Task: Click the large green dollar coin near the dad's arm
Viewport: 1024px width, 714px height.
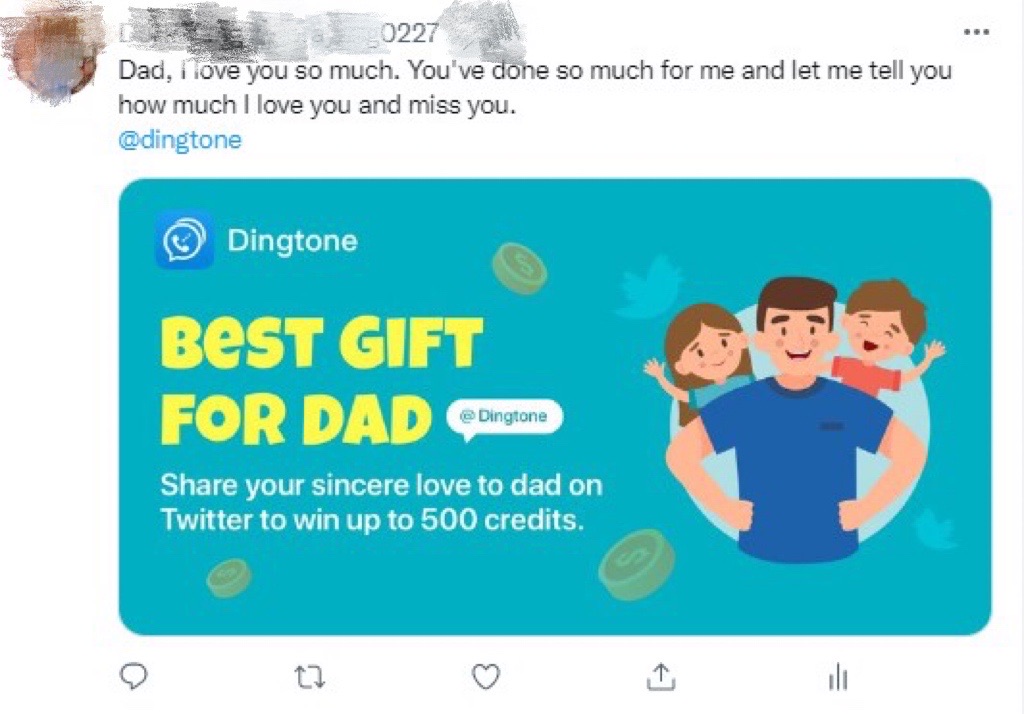Action: (637, 564)
